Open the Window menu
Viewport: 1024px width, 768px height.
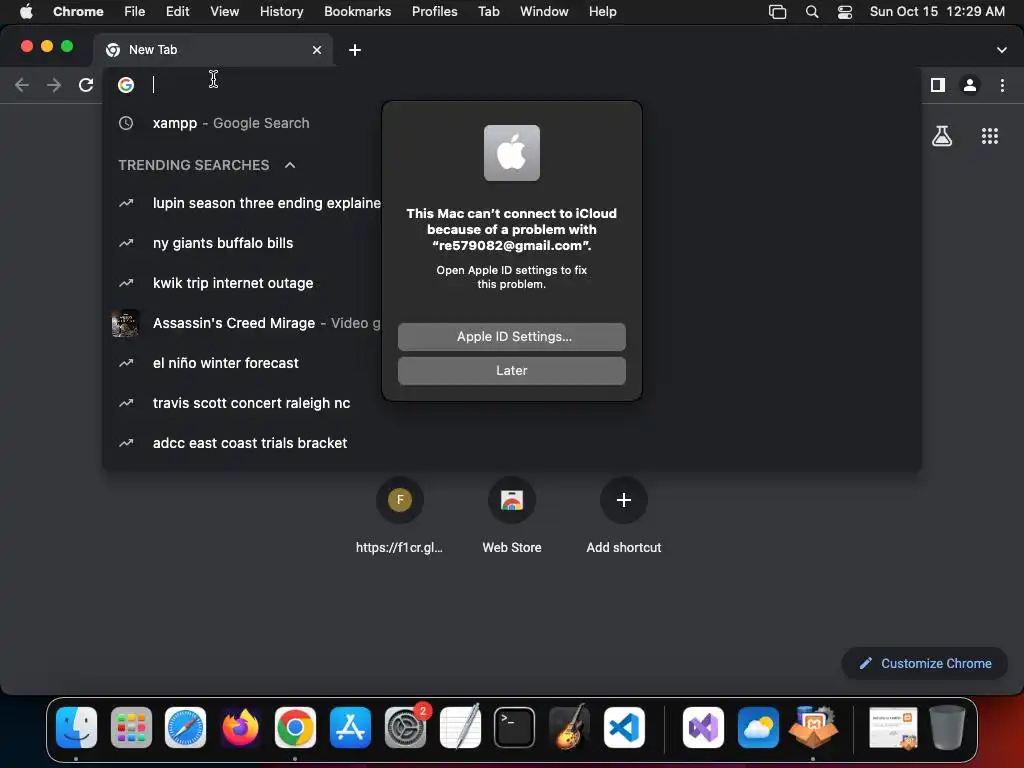click(544, 11)
